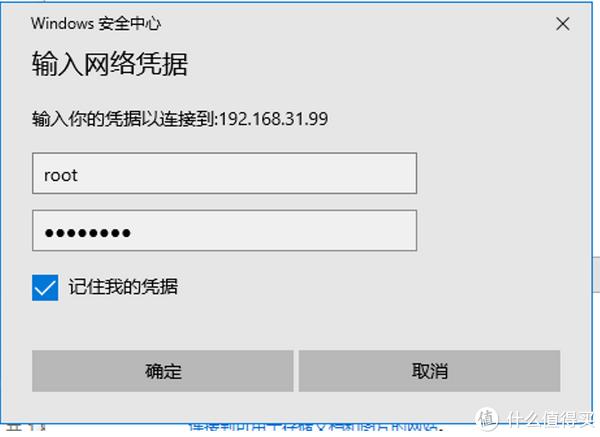Click the 192.168.31.99 address text
Viewport: 600px width, 437px height.
pos(274,119)
